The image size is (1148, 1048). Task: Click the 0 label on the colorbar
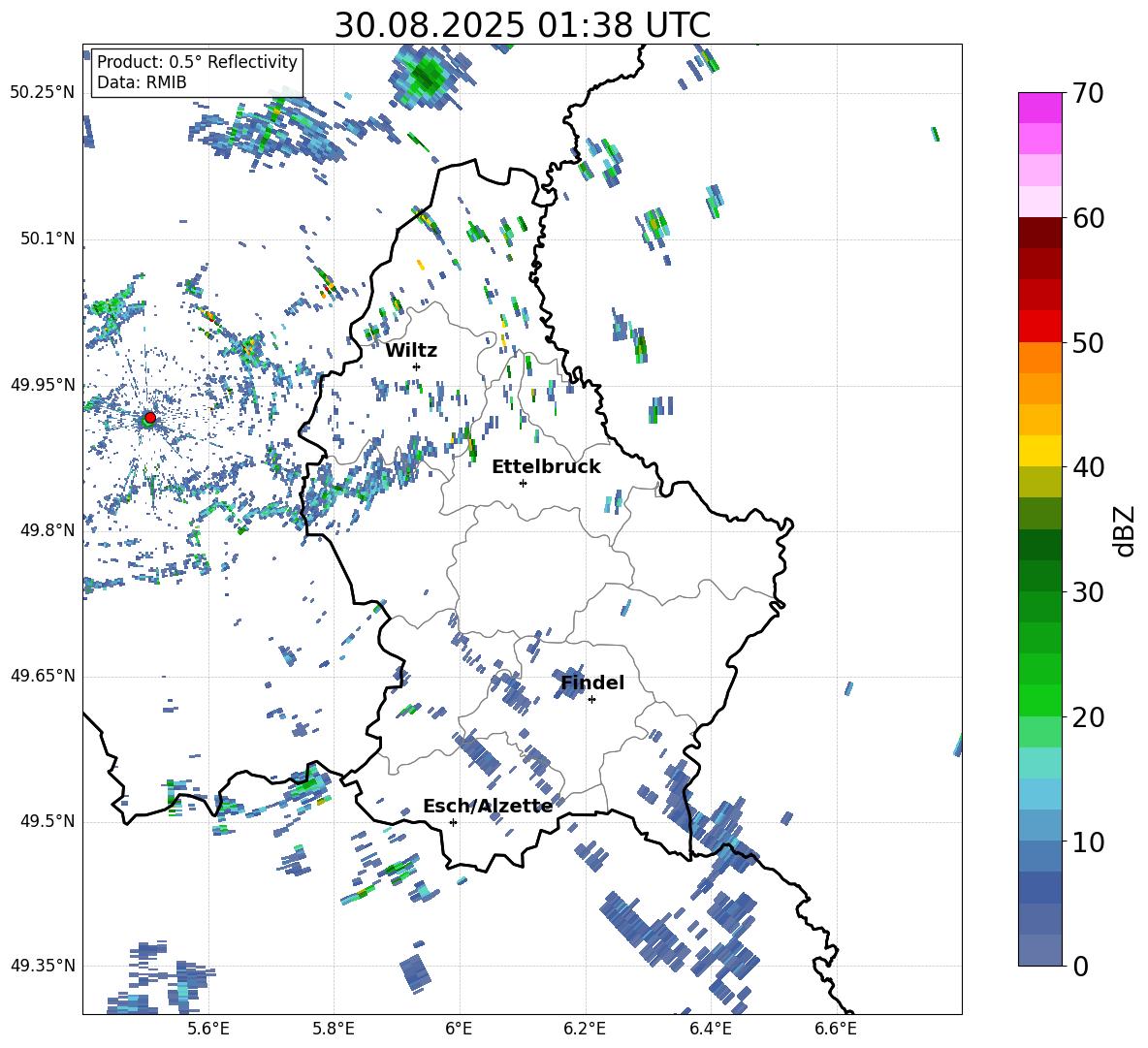pos(1081,966)
